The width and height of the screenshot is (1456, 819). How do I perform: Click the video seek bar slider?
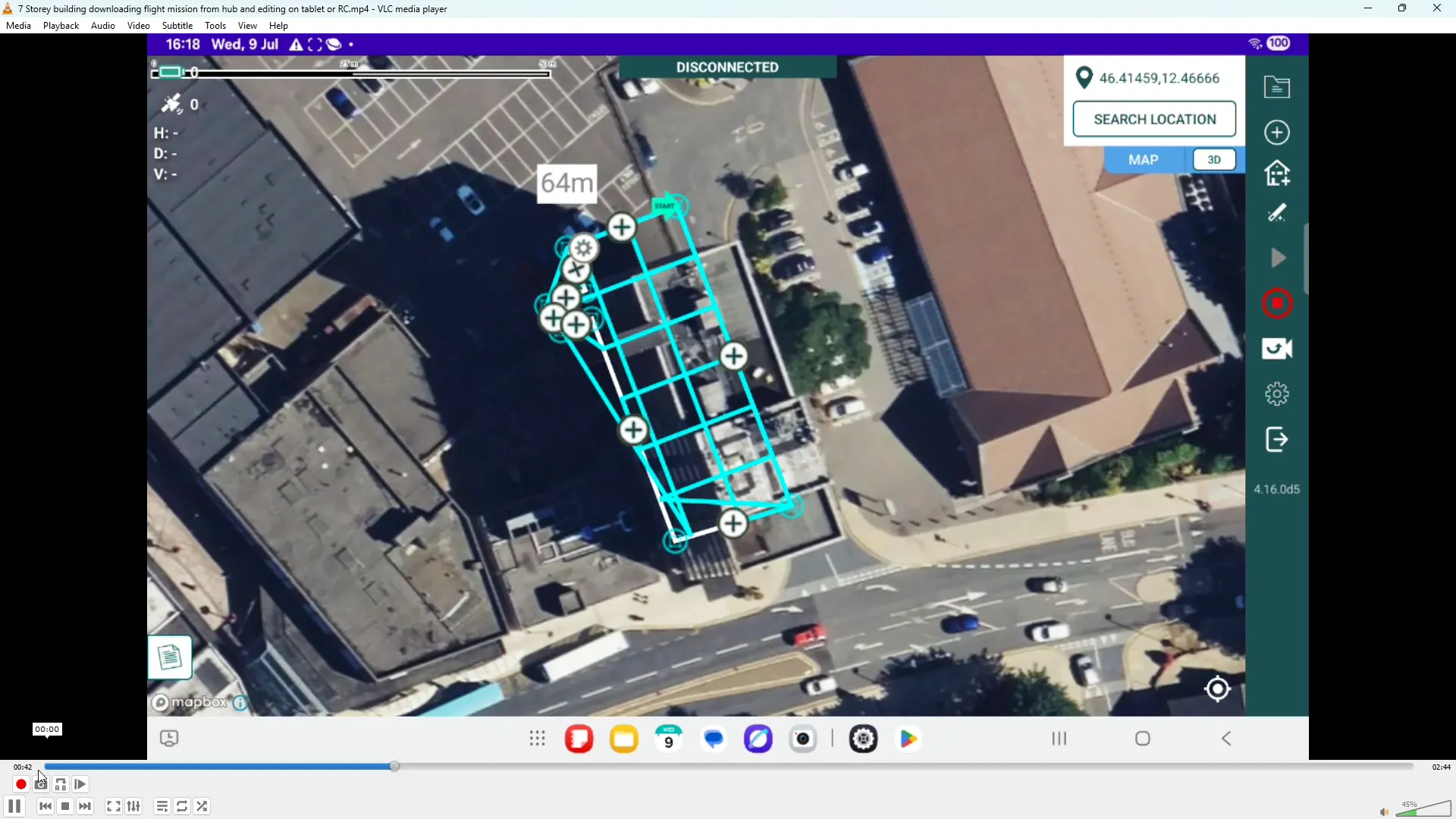pyautogui.click(x=394, y=766)
